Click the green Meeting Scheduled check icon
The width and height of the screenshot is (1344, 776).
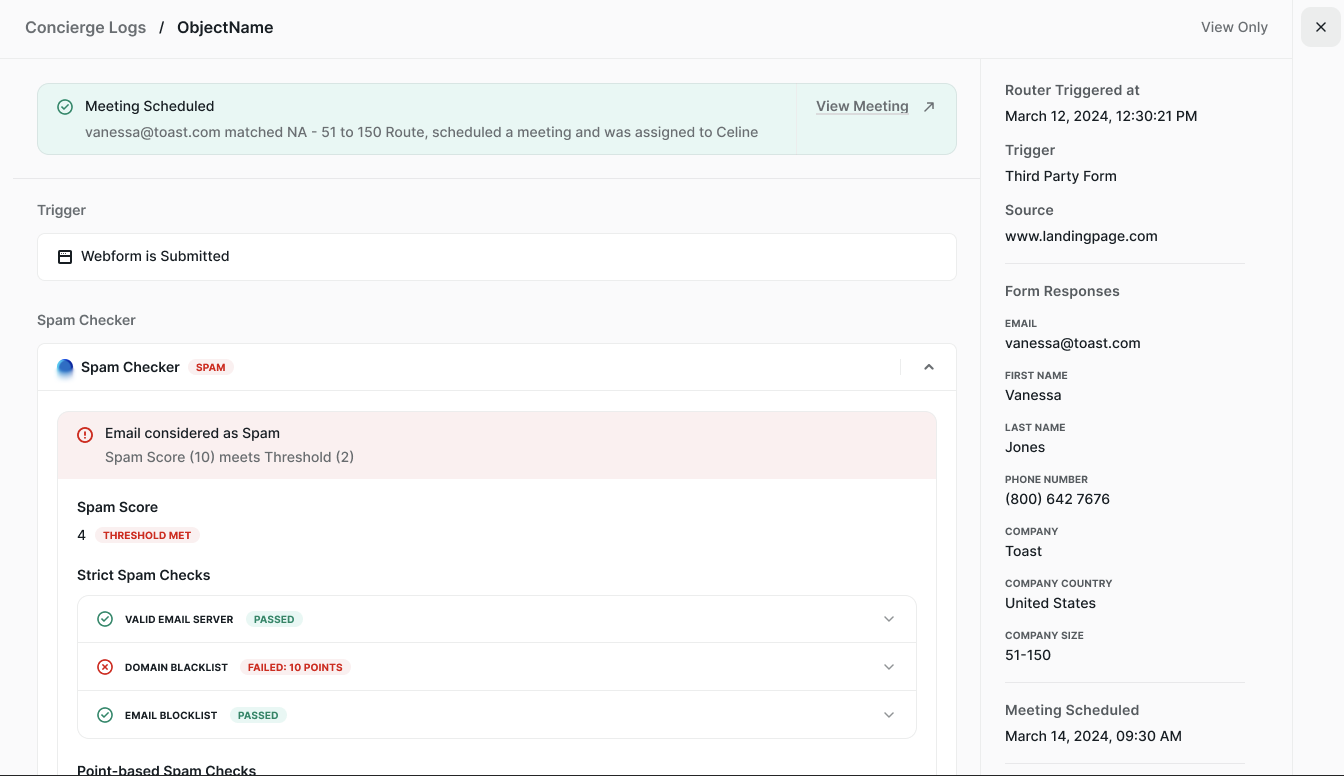[65, 107]
